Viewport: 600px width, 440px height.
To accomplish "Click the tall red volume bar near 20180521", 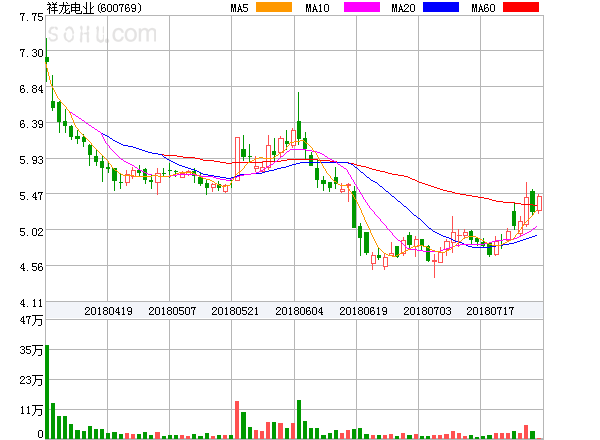I will click(237, 420).
